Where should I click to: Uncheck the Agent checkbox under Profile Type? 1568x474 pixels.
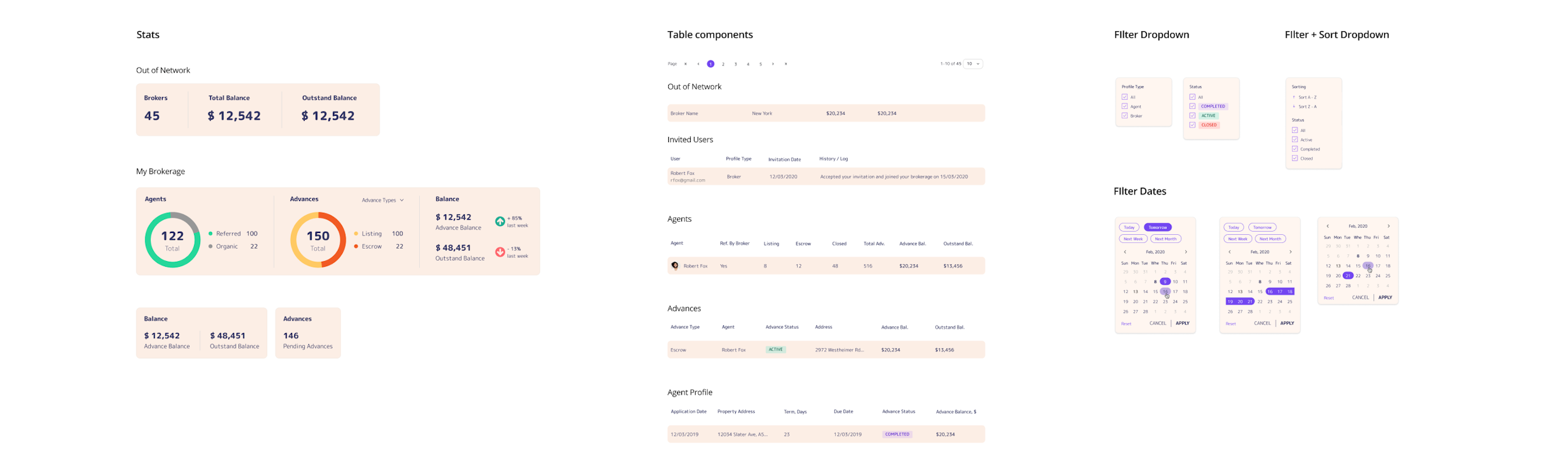(x=1124, y=106)
